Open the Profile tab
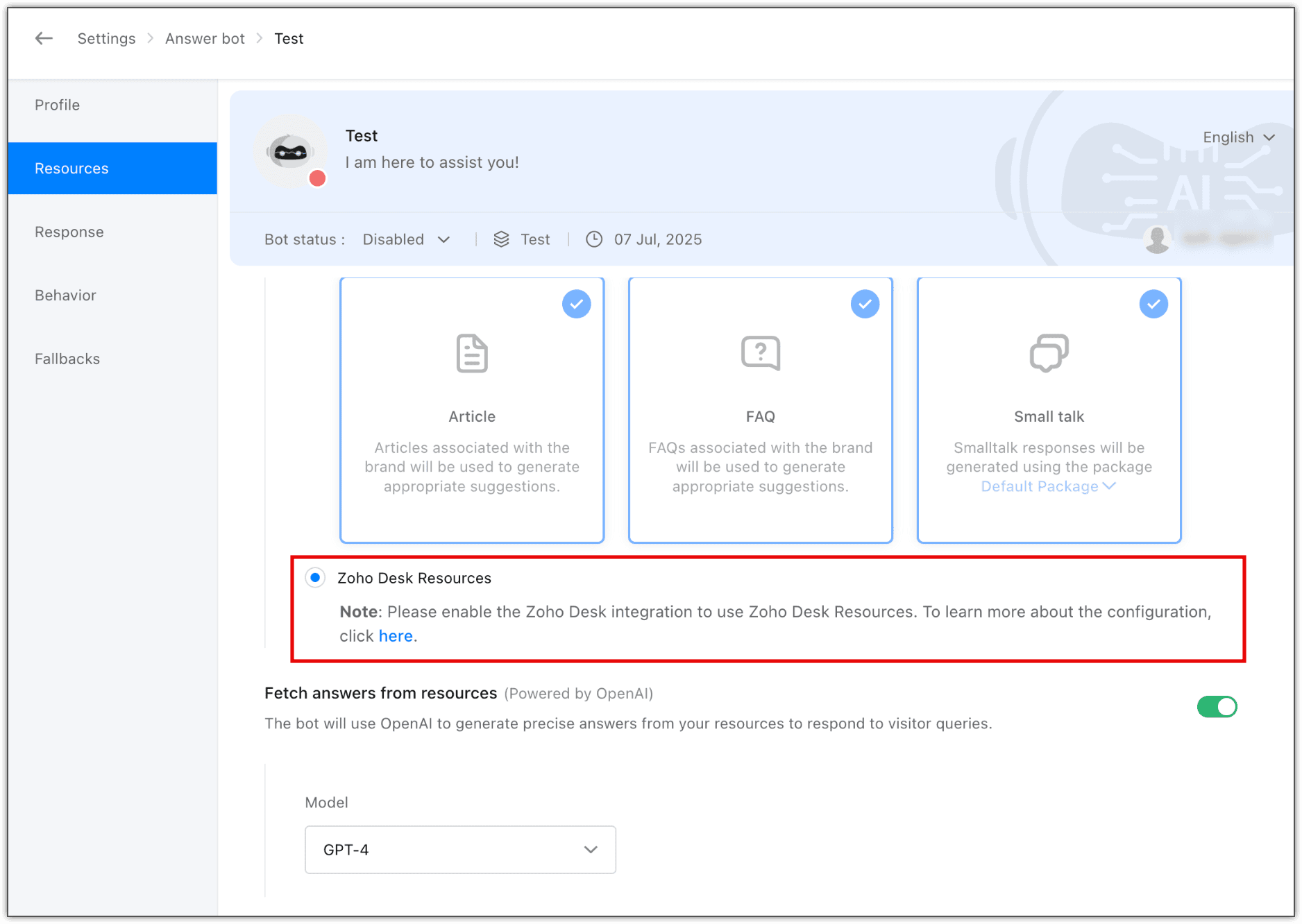The image size is (1302, 924). (x=112, y=105)
